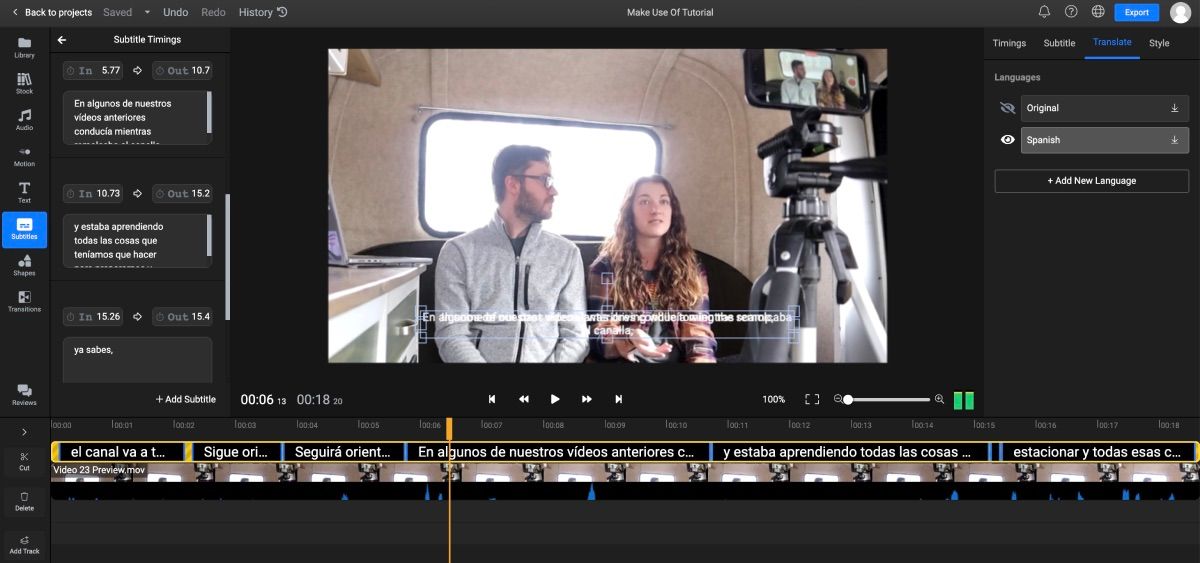Fast forward the video
This screenshot has height=563, width=1200.
point(587,399)
